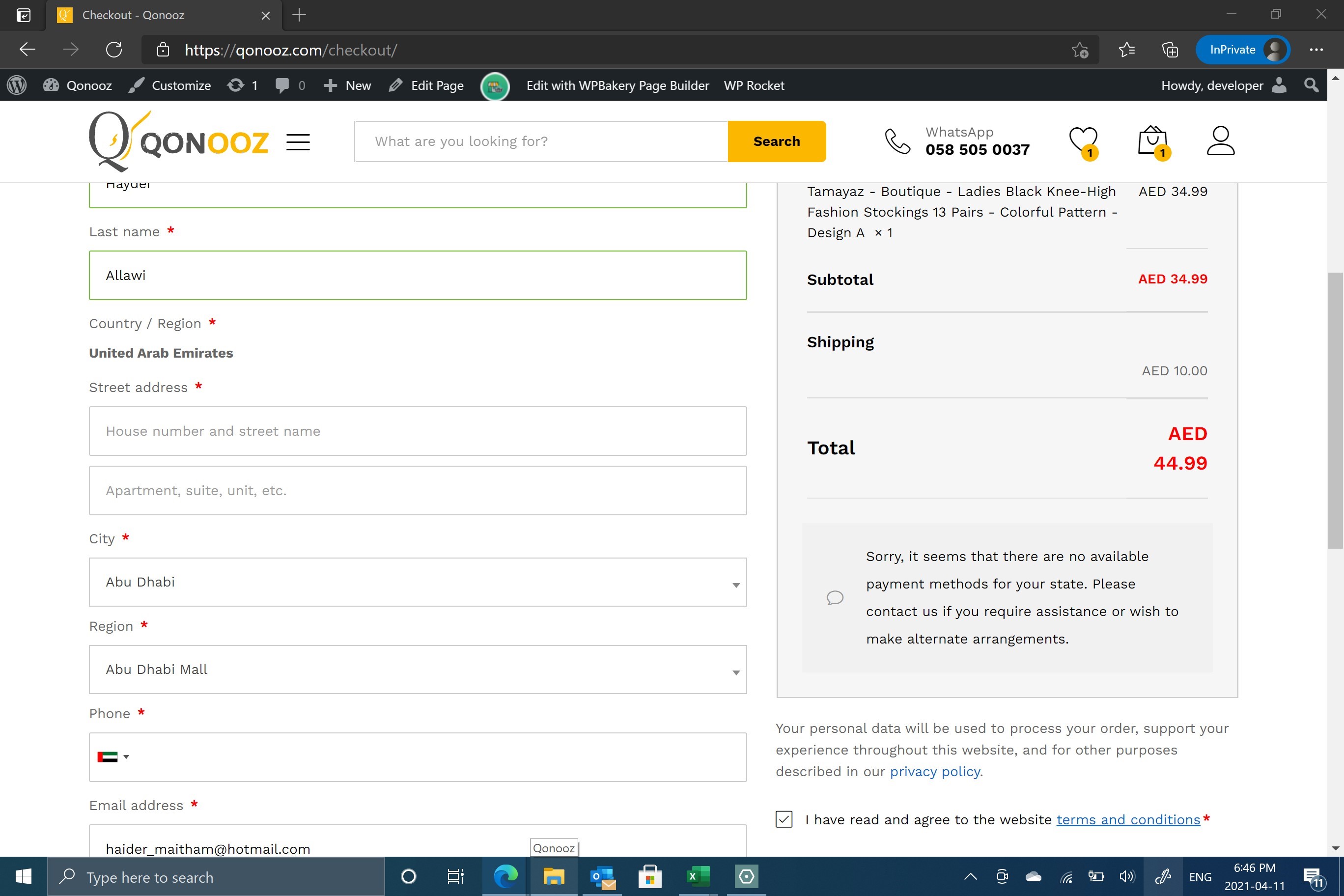Open the City dropdown
Screen dimensions: 1344x896
tap(418, 582)
